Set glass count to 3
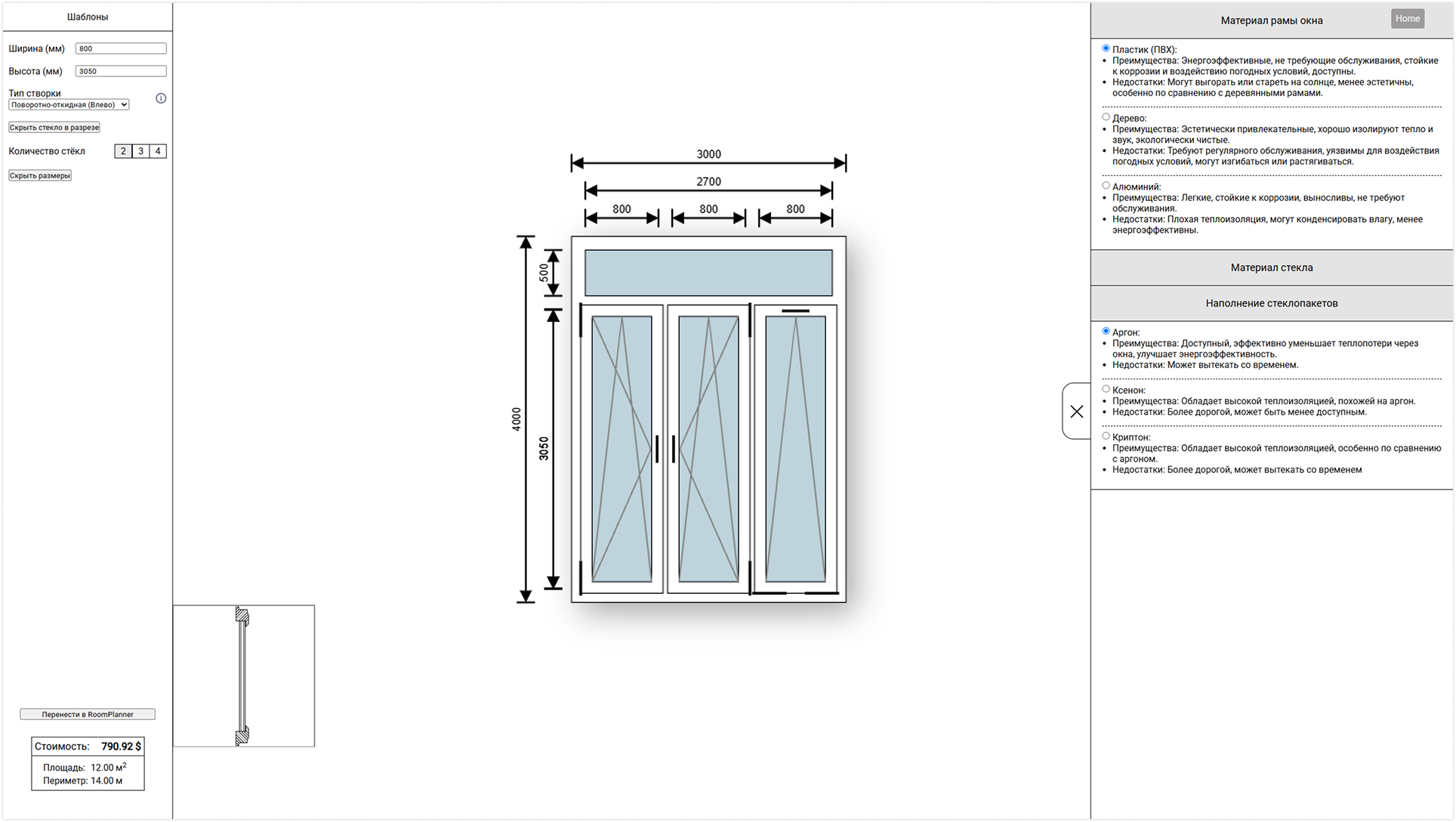Screen dimensions: 1456x822 140,151
